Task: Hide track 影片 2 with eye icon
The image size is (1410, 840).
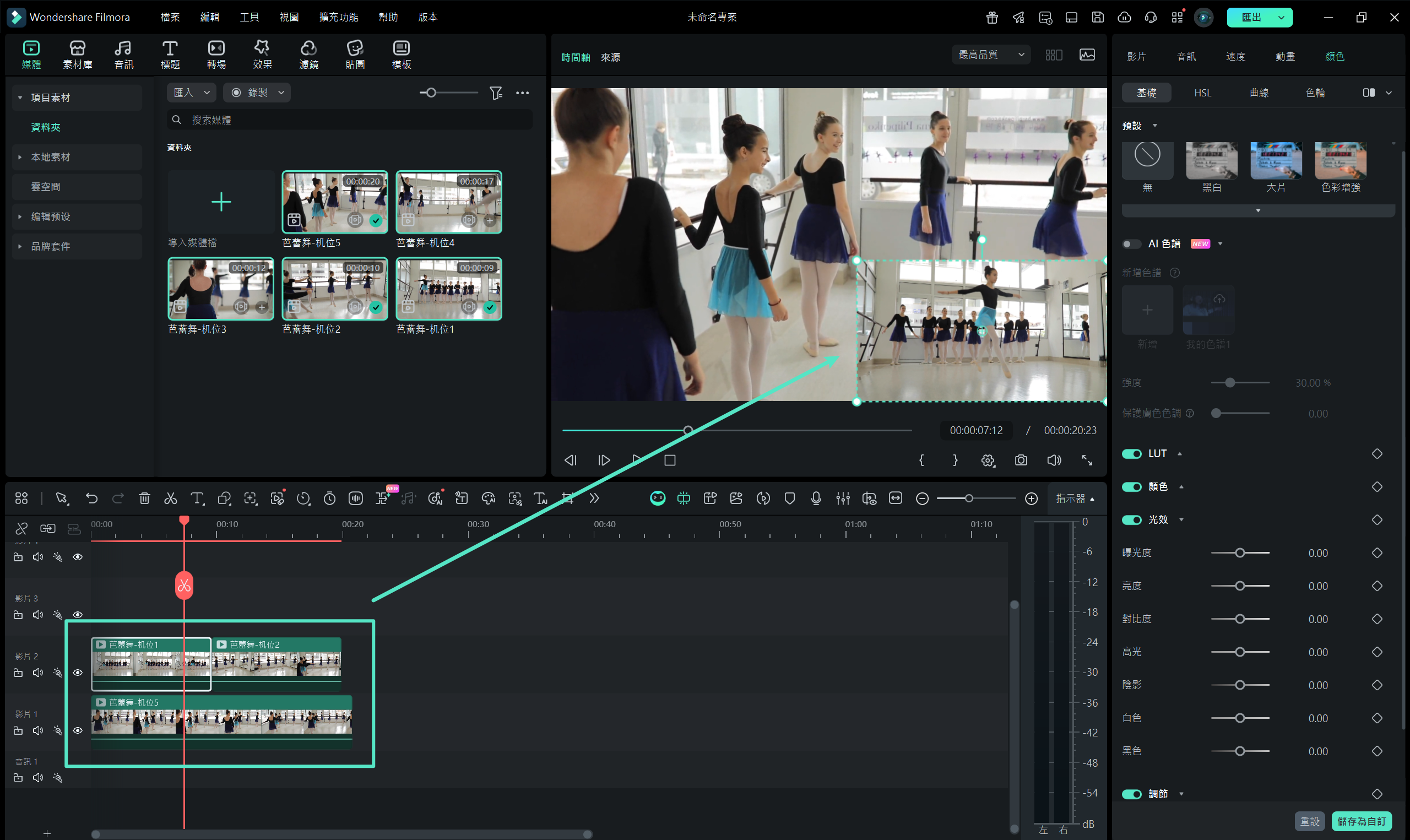Action: point(78,673)
